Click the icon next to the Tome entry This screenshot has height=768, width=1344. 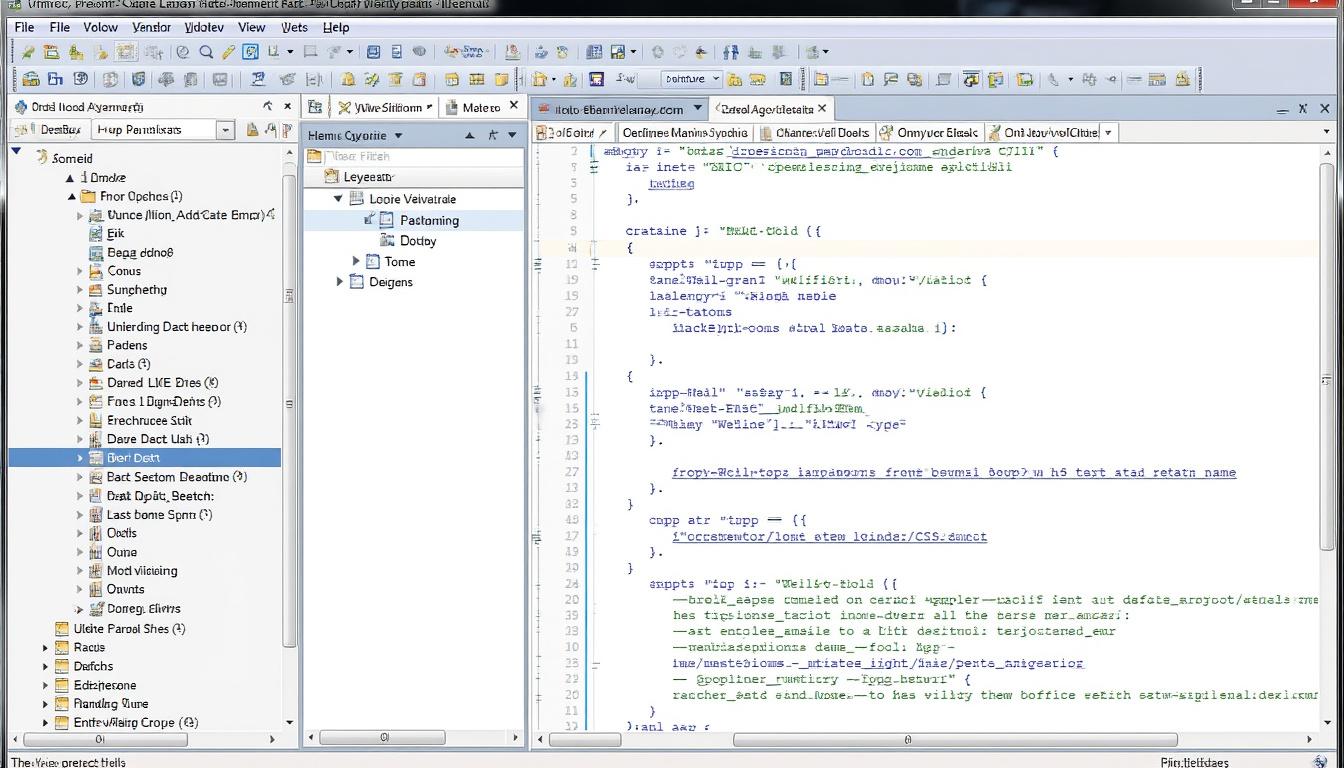pyautogui.click(x=373, y=262)
